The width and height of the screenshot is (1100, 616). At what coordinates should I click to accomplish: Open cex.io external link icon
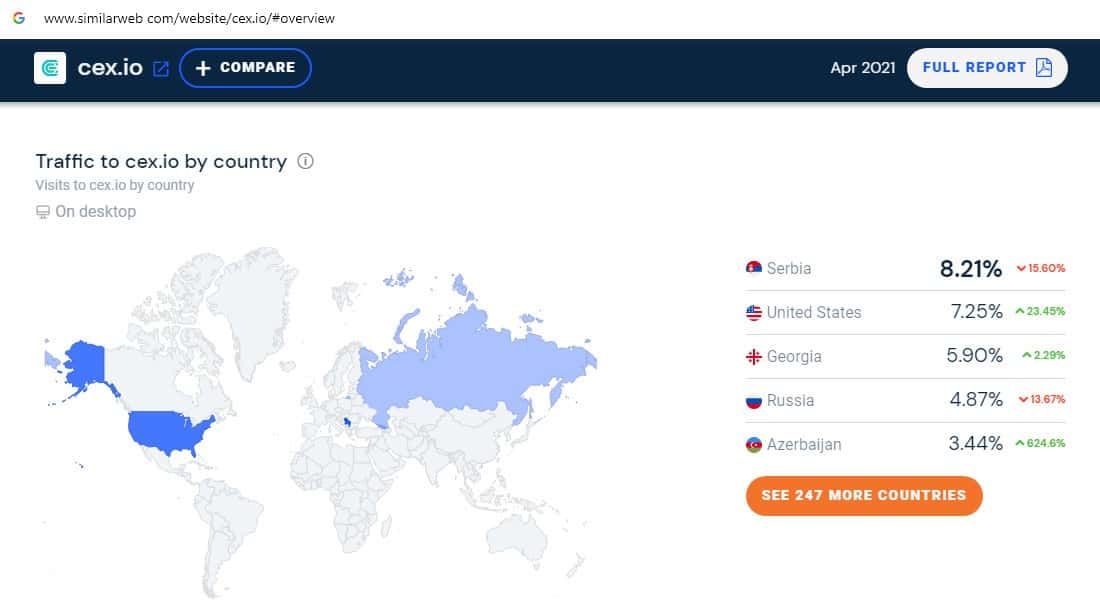click(x=161, y=69)
